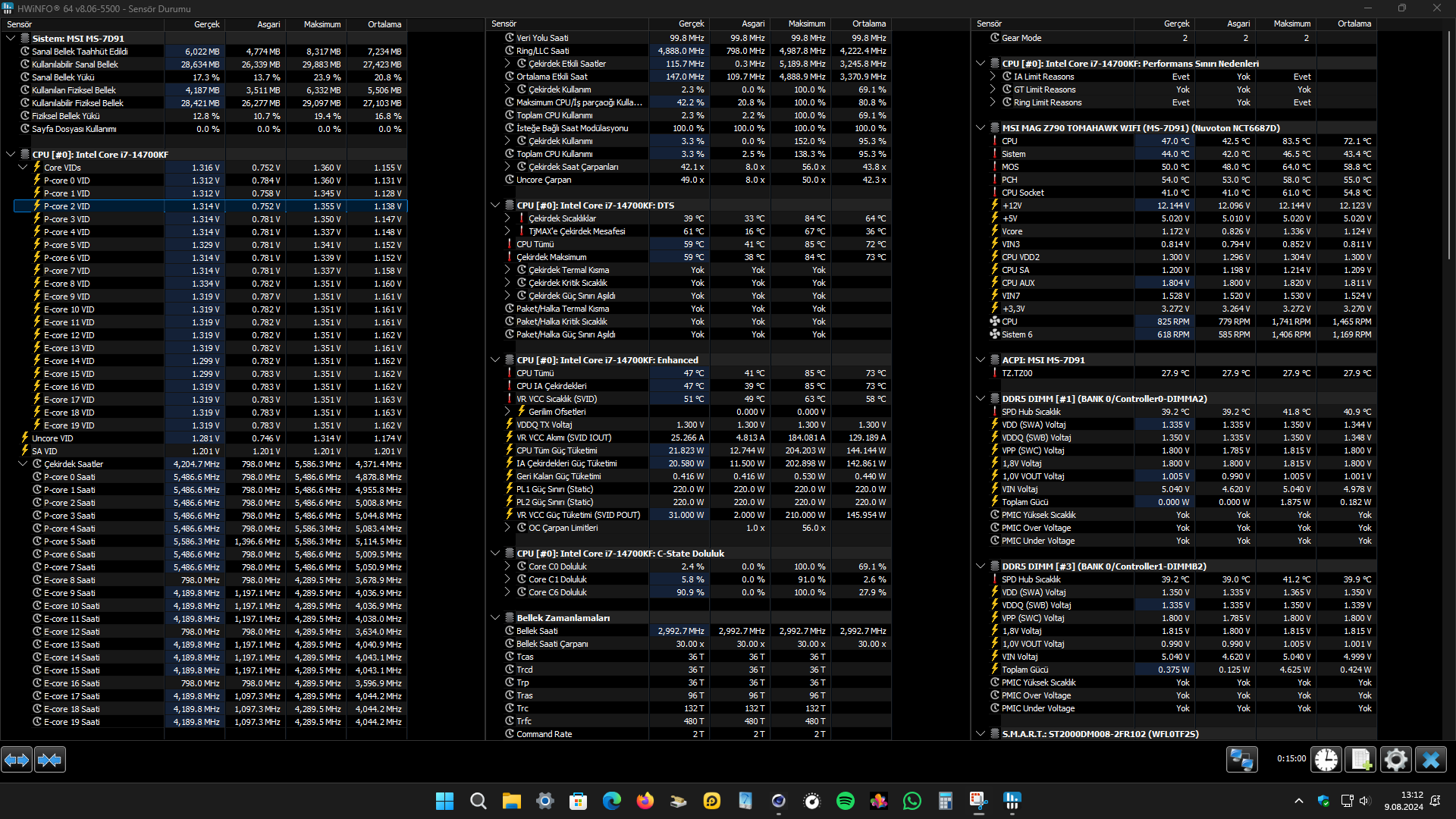Click right panel Ortalama column header
This screenshot has height=819, width=1456.
click(x=1347, y=24)
